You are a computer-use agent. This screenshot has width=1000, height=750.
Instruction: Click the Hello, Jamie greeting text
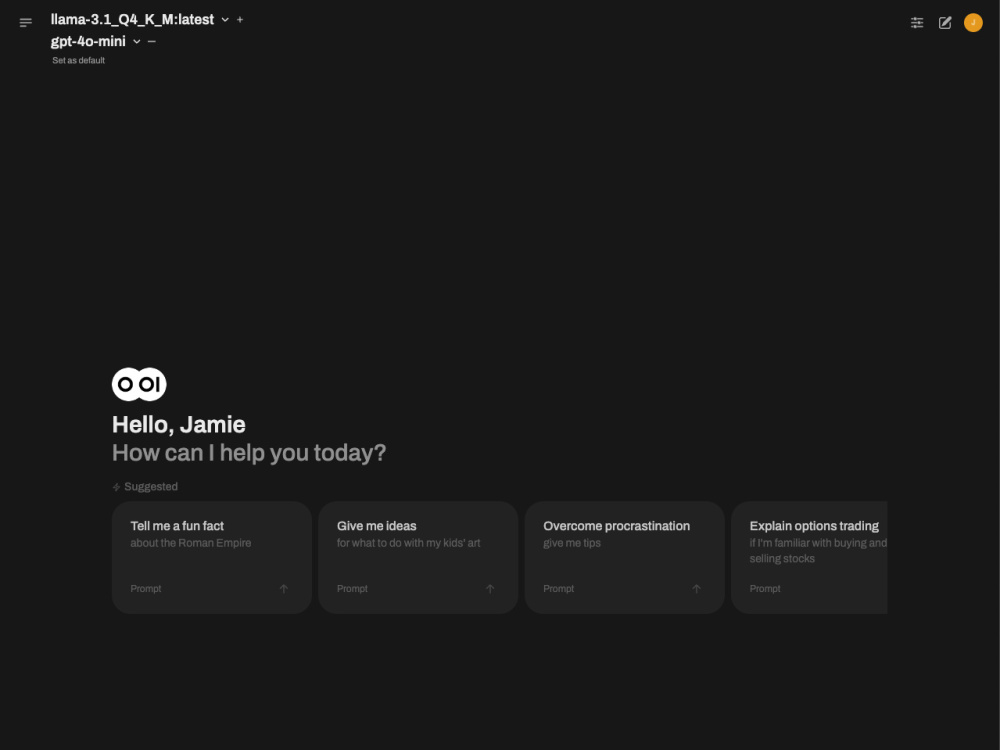click(x=179, y=425)
